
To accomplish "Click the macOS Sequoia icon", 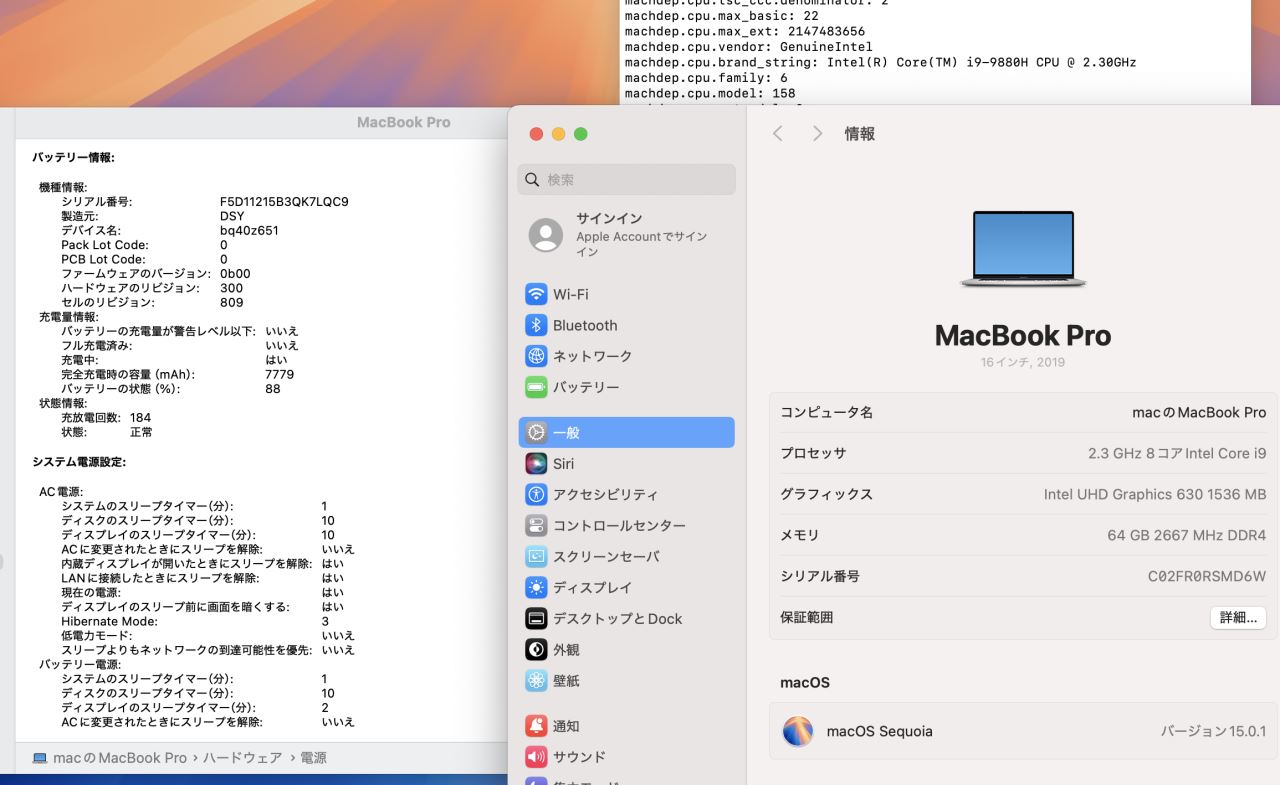I will [x=797, y=731].
